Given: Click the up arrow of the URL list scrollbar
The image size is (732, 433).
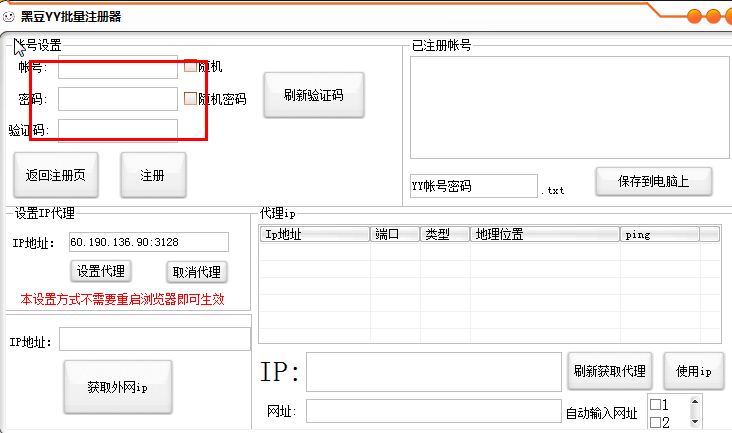Looking at the screenshot, I should [695, 401].
